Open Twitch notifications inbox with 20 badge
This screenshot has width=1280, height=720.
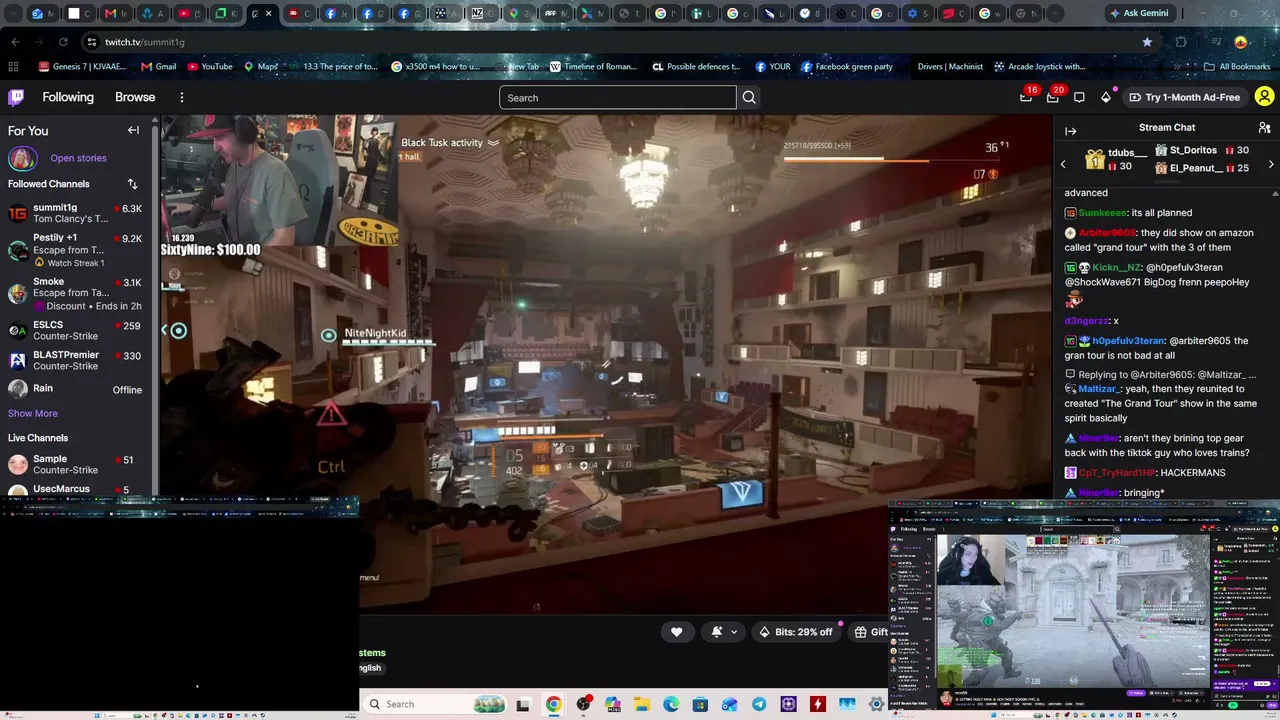point(1053,97)
